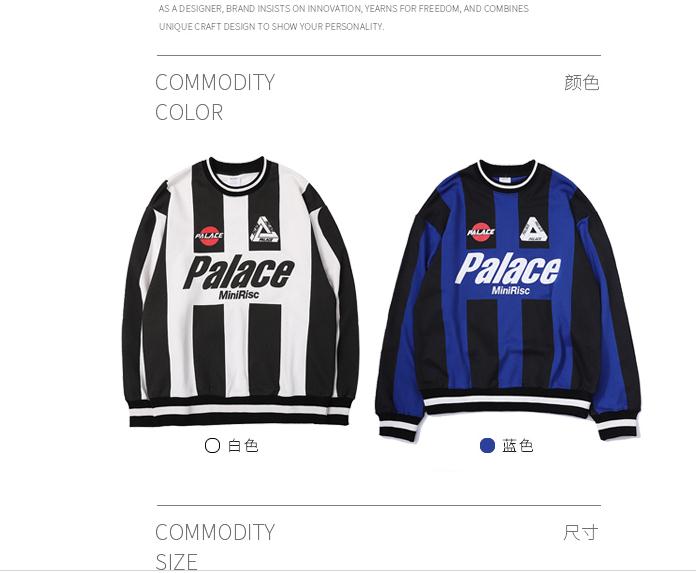Click the large white Palace text on blue sweatshirt
The image size is (696, 573).
(x=508, y=268)
